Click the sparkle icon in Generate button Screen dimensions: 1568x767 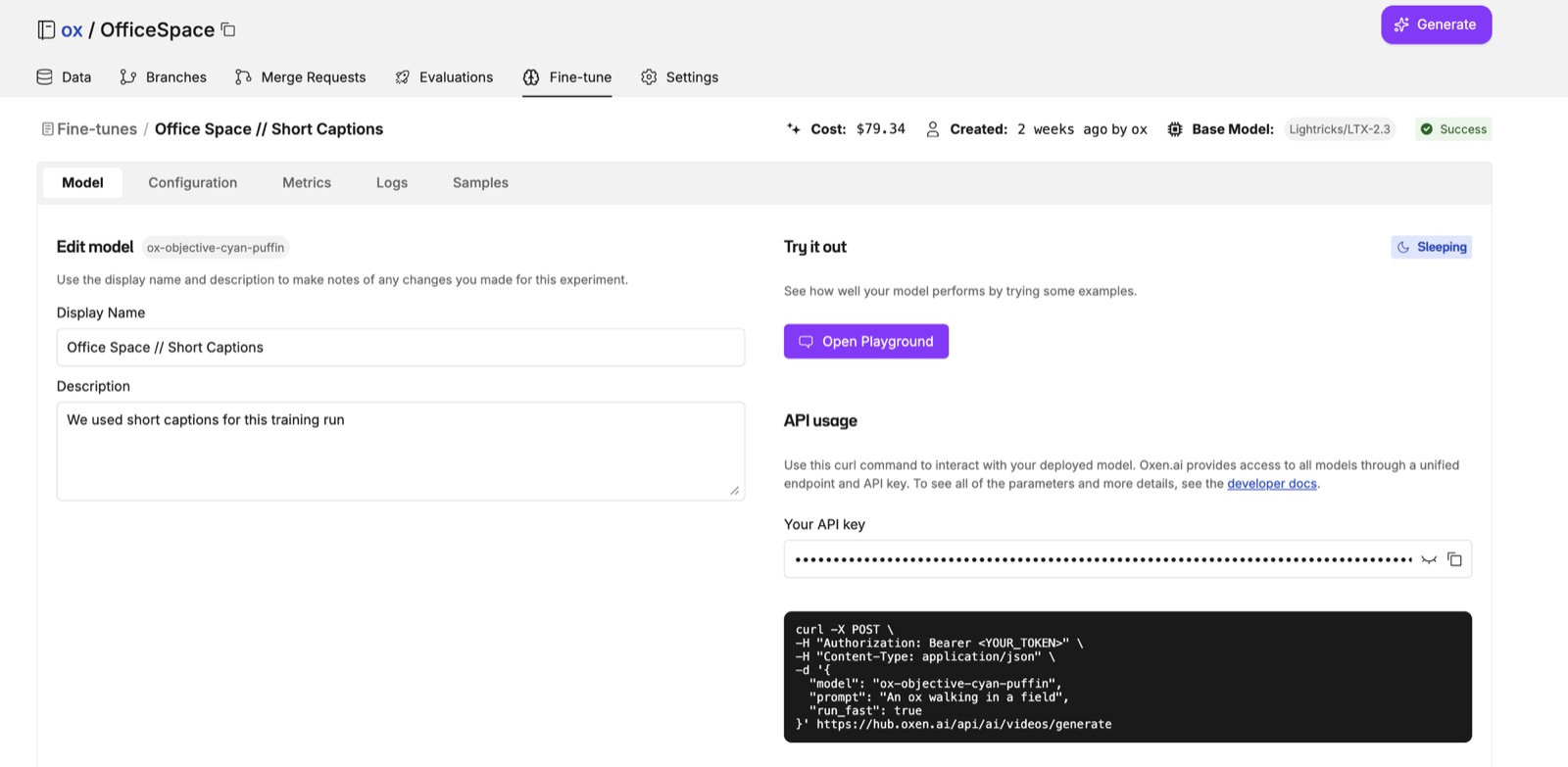pos(1401,24)
